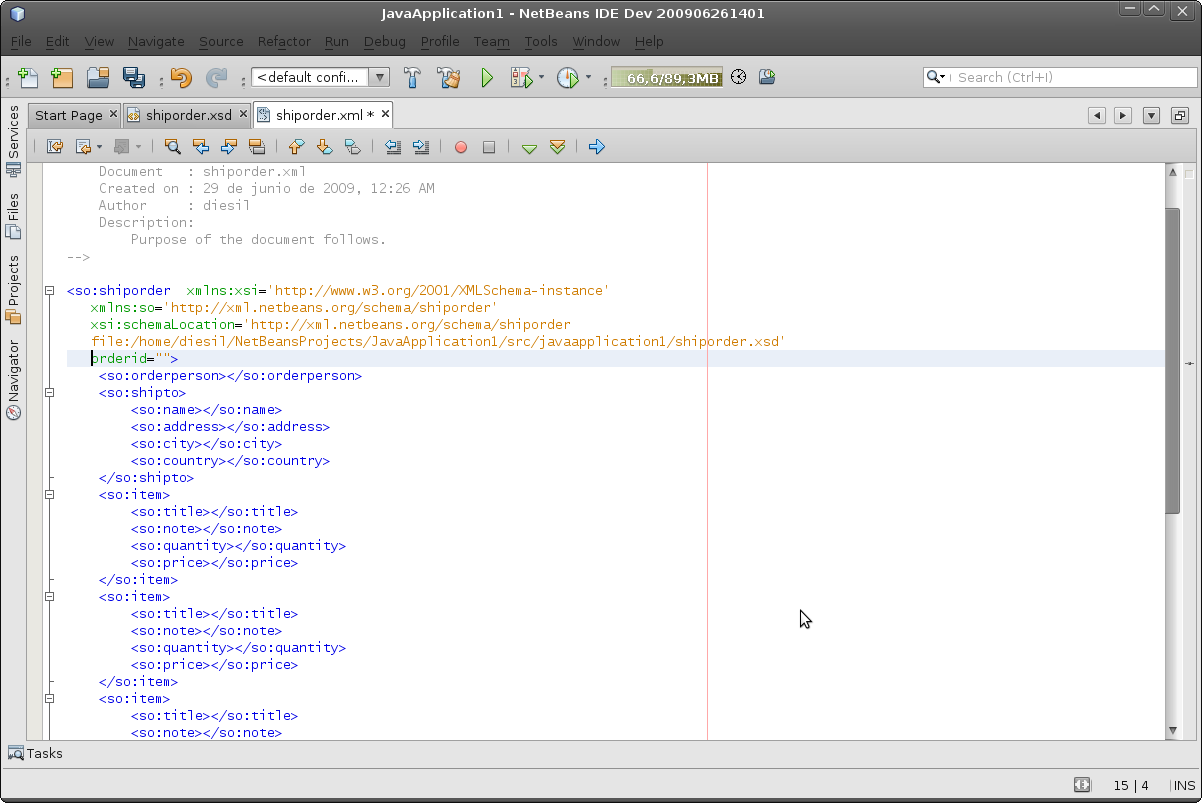Toggle Highlight Search in editor toolbar
Screen dimensions: 1202x803
[x=257, y=147]
